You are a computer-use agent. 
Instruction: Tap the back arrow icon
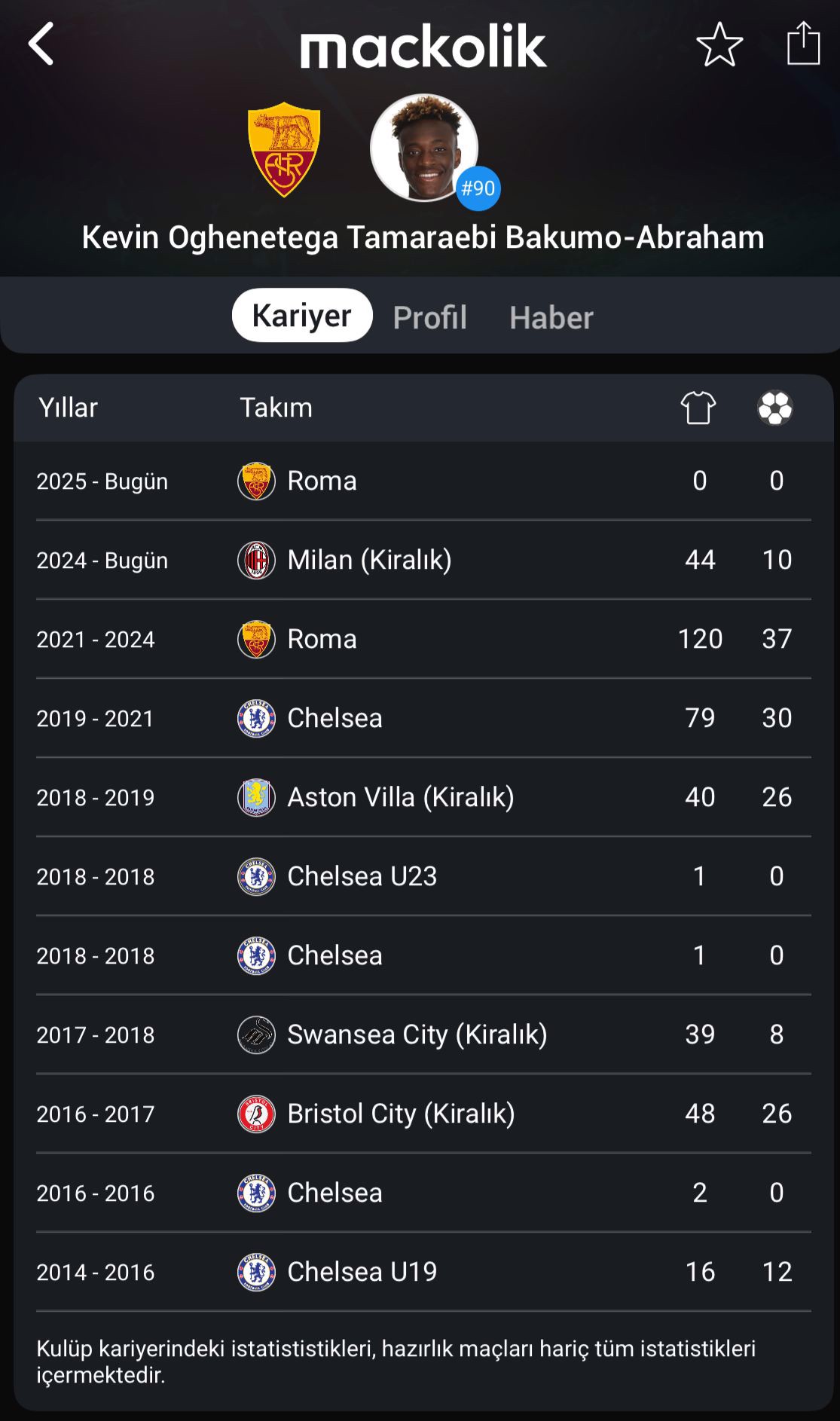click(x=41, y=44)
